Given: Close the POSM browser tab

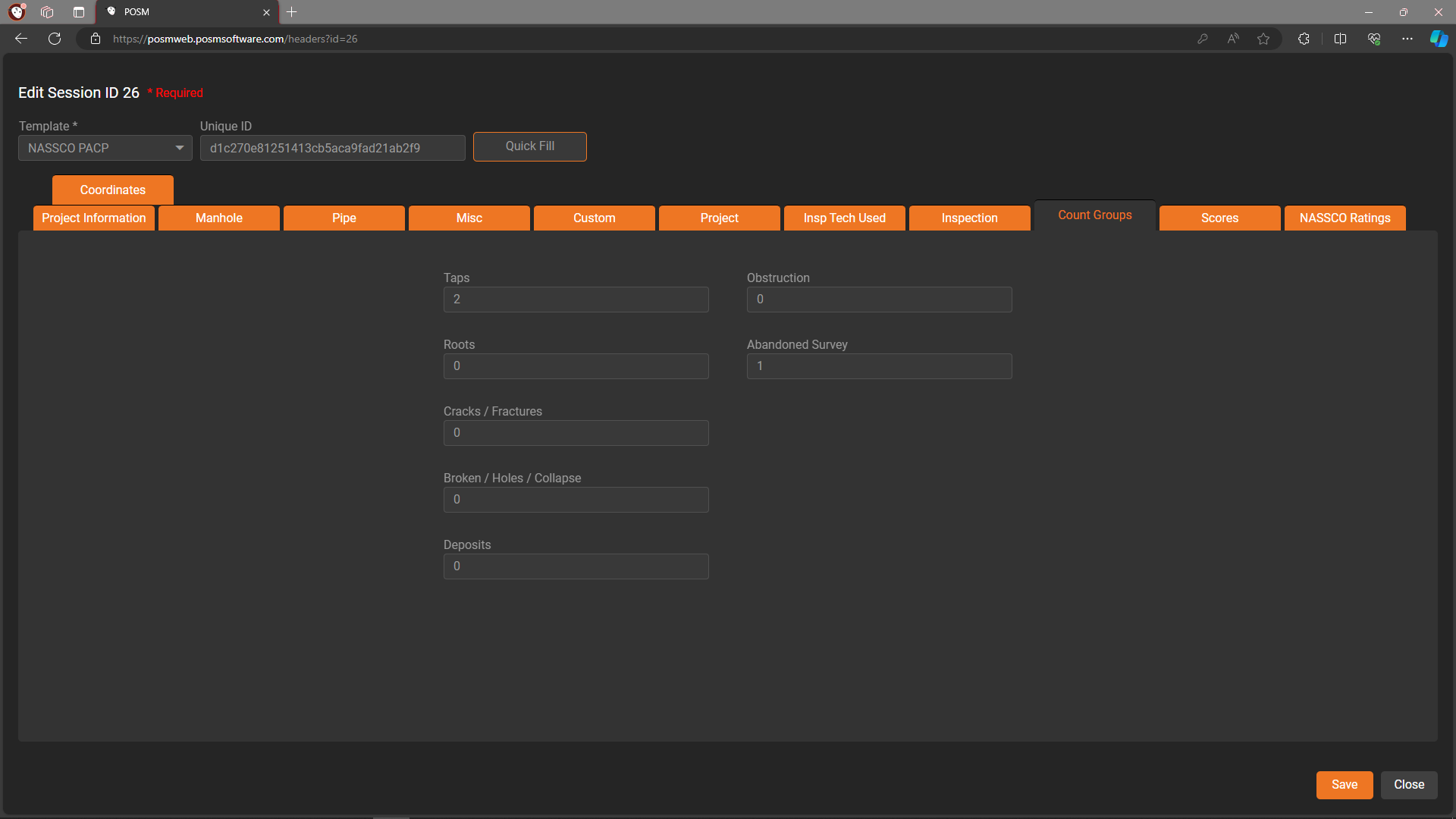Looking at the screenshot, I should point(266,12).
